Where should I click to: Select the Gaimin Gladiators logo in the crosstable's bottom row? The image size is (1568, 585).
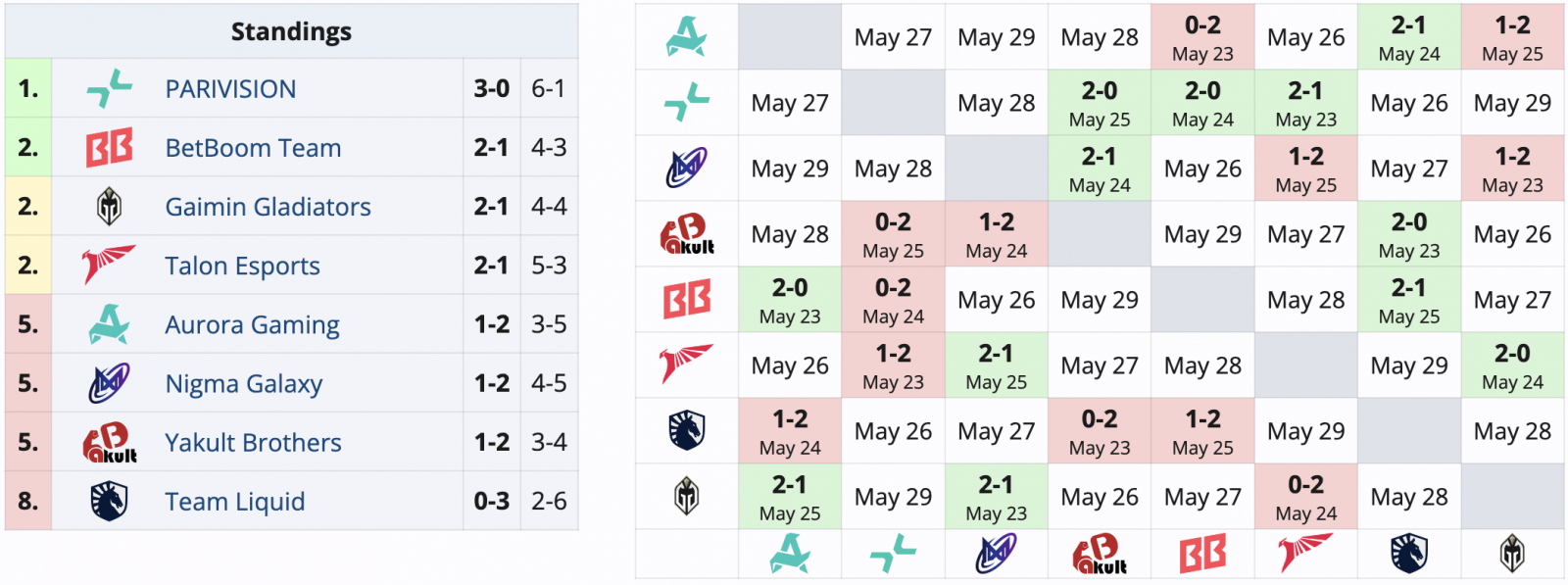coord(1512,555)
